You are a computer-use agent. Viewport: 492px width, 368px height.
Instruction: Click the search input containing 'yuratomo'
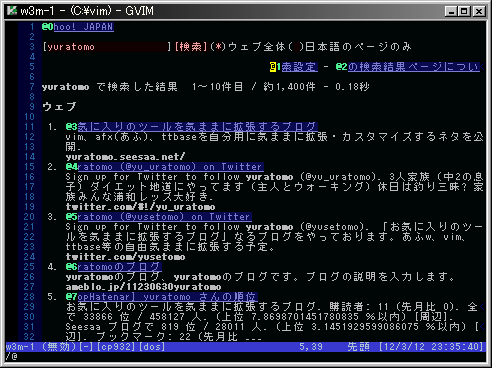(106, 47)
